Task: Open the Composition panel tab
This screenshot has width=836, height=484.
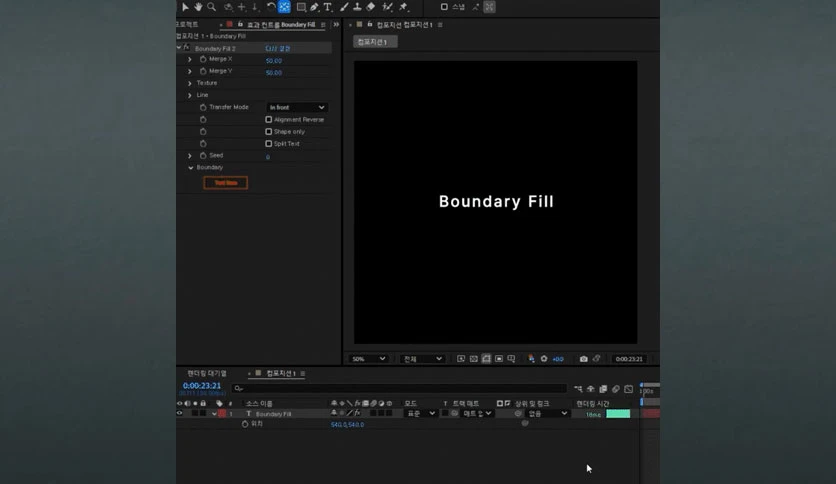Action: (x=404, y=25)
